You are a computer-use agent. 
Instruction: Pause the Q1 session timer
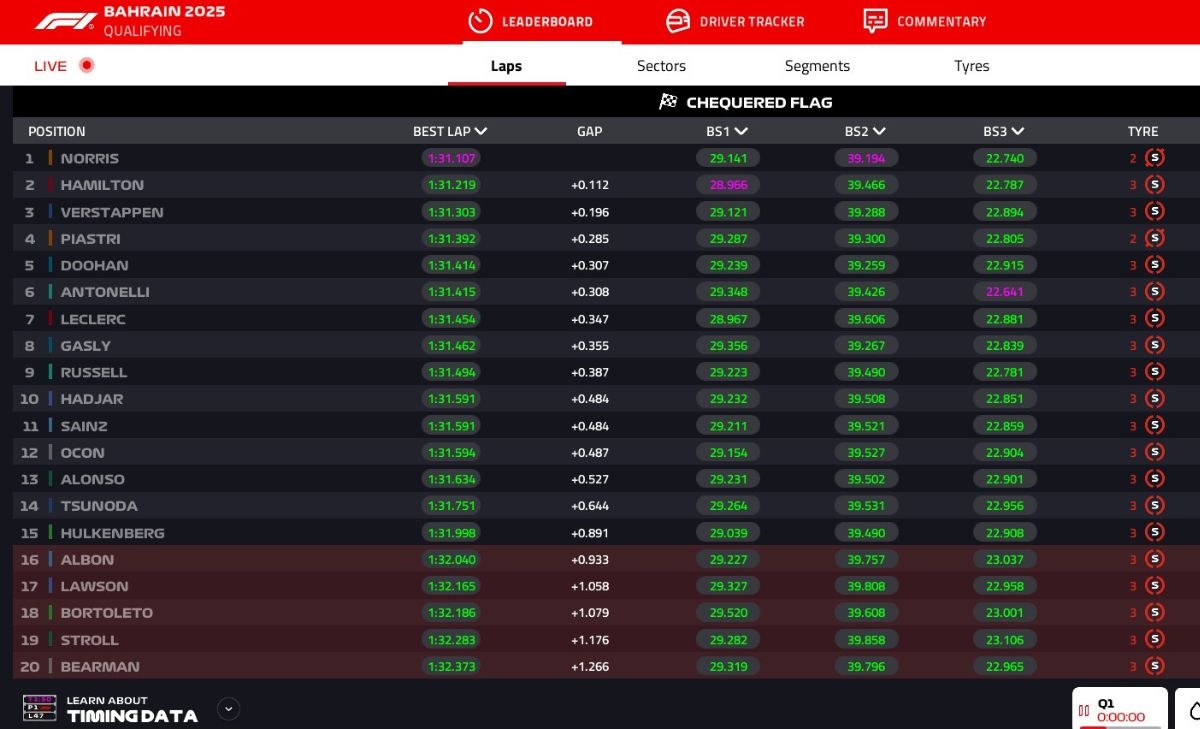pyautogui.click(x=1085, y=710)
